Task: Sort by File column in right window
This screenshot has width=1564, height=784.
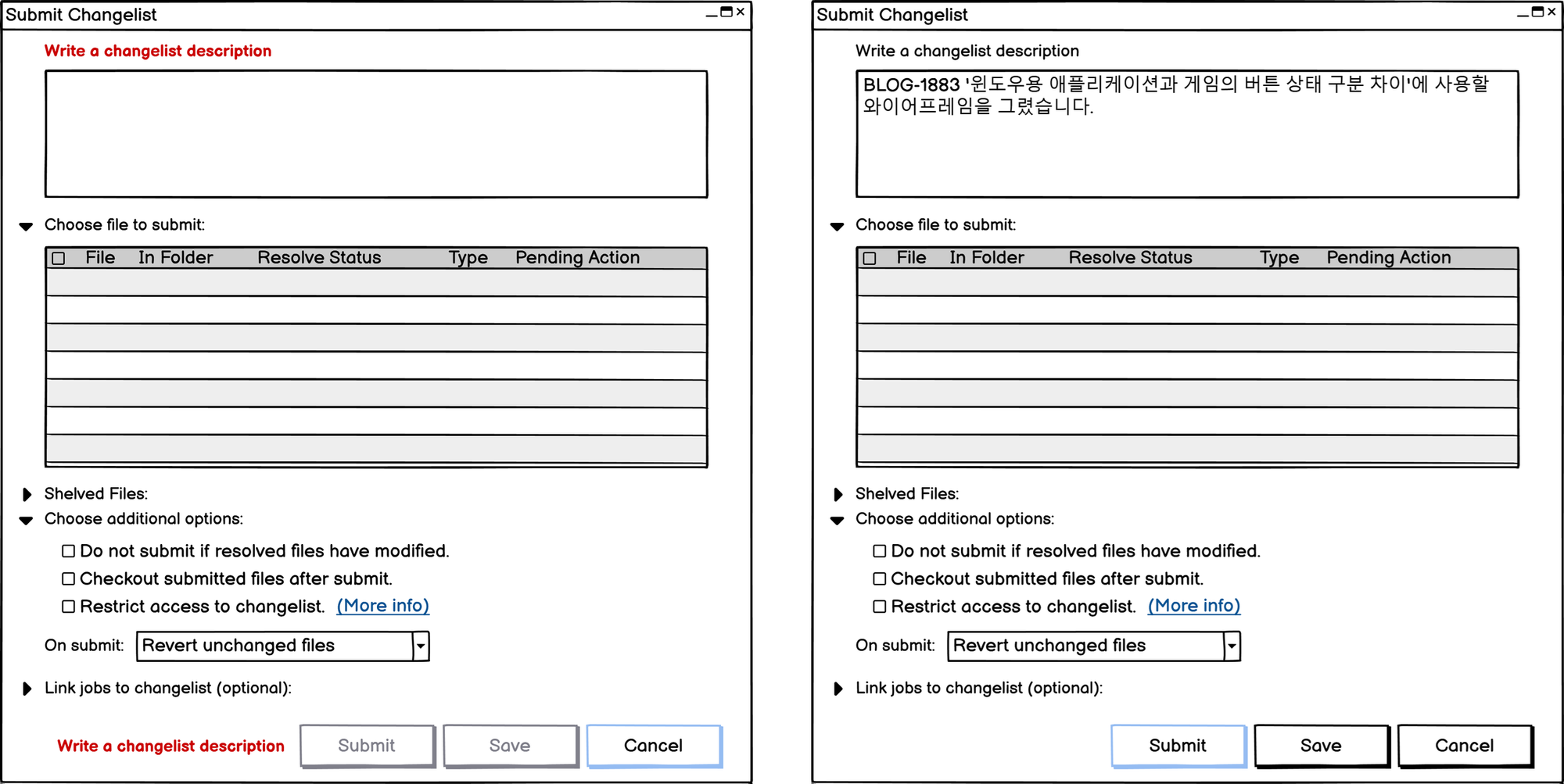Action: (x=911, y=258)
